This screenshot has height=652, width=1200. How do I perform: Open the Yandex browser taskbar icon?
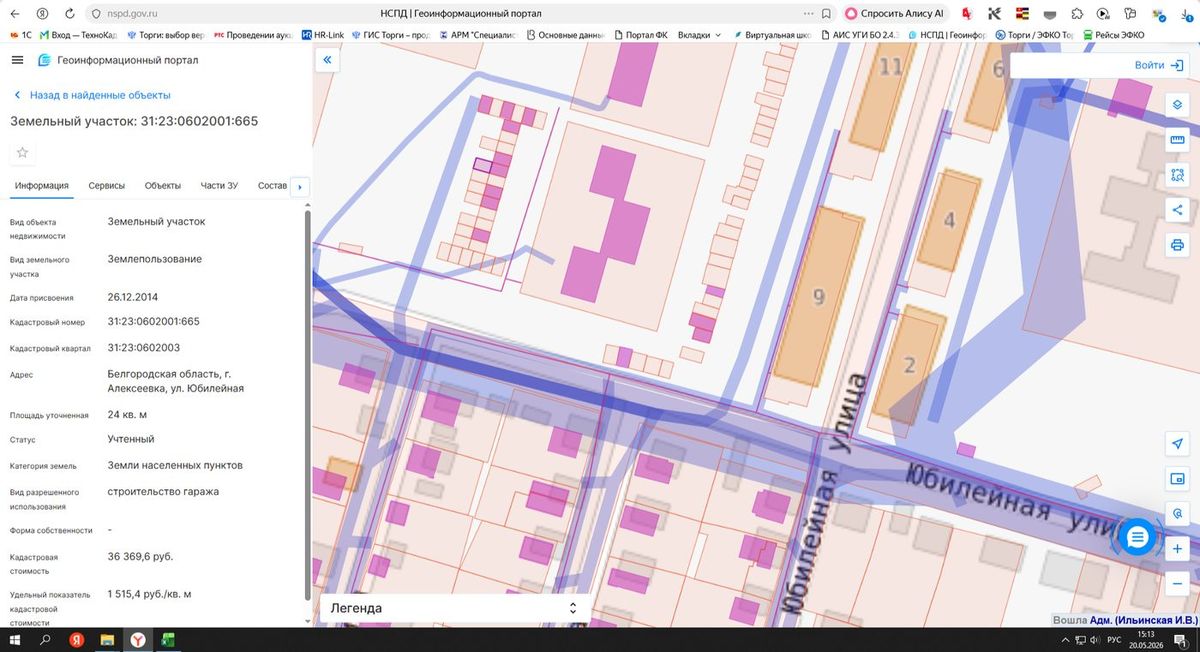pyautogui.click(x=137, y=640)
